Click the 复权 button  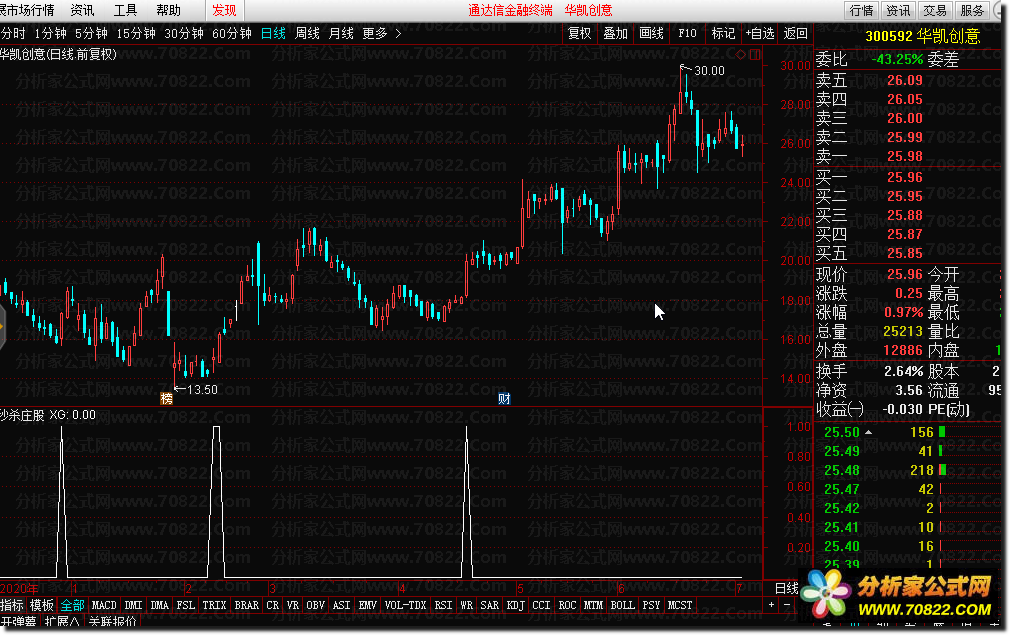580,34
